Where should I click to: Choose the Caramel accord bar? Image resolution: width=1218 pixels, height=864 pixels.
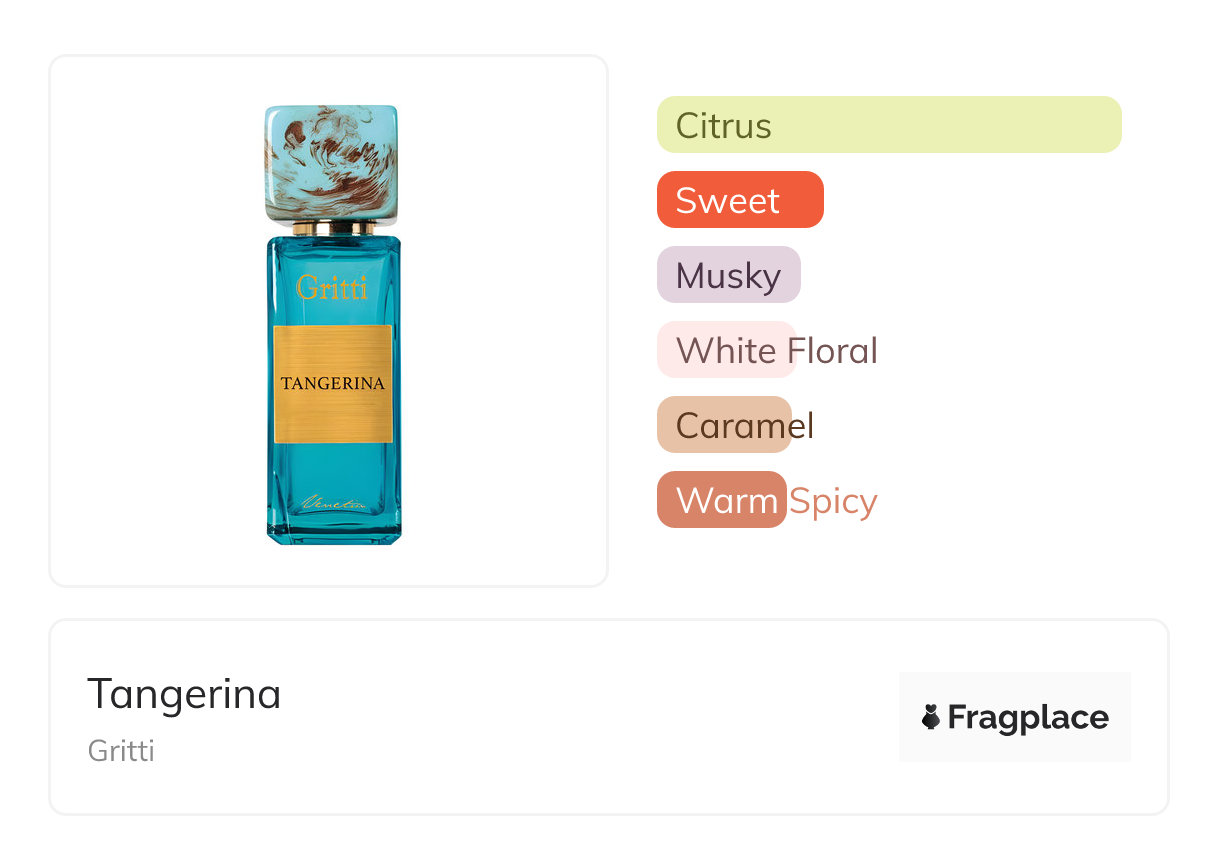pos(724,425)
